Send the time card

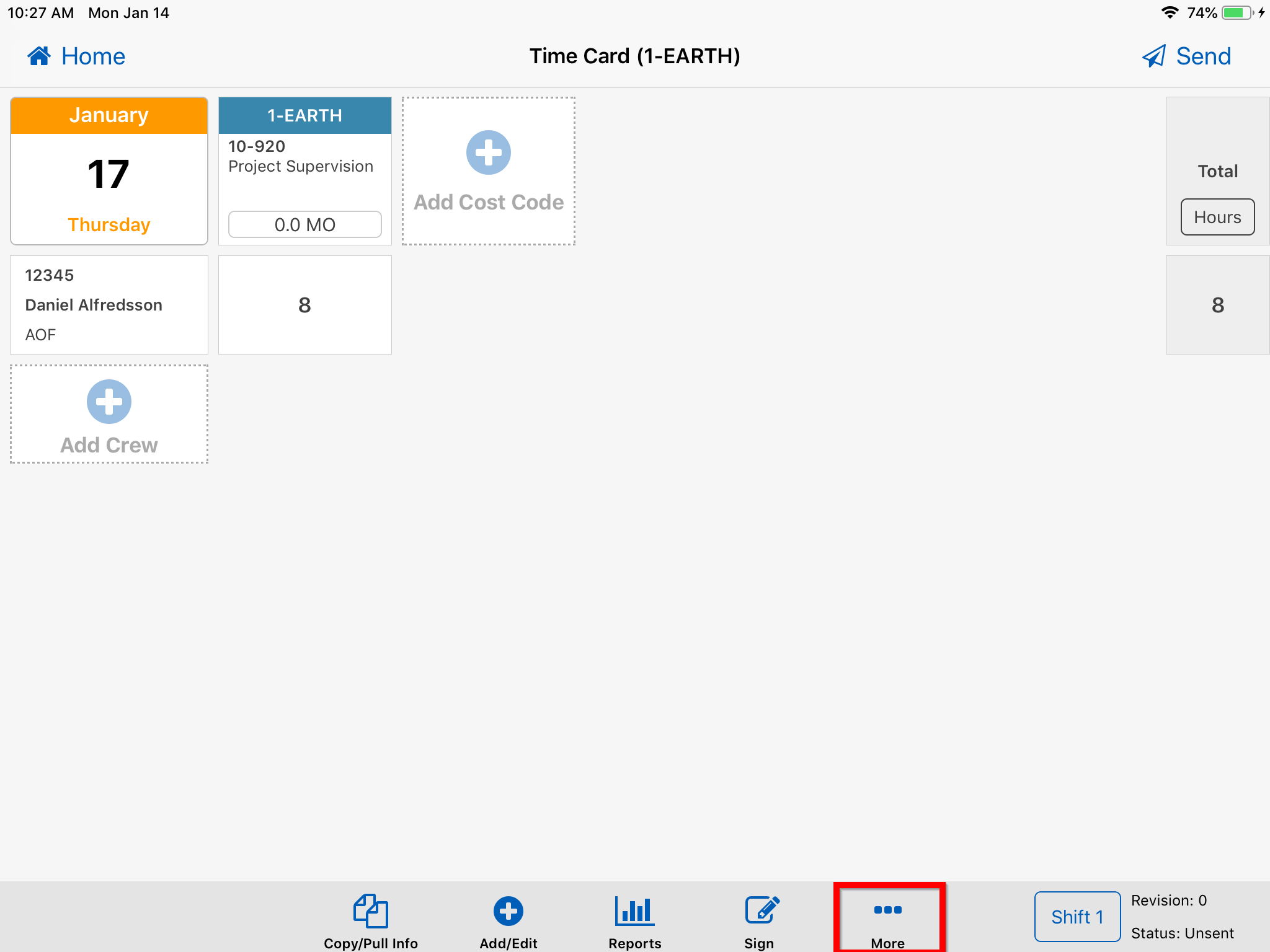coord(1186,56)
